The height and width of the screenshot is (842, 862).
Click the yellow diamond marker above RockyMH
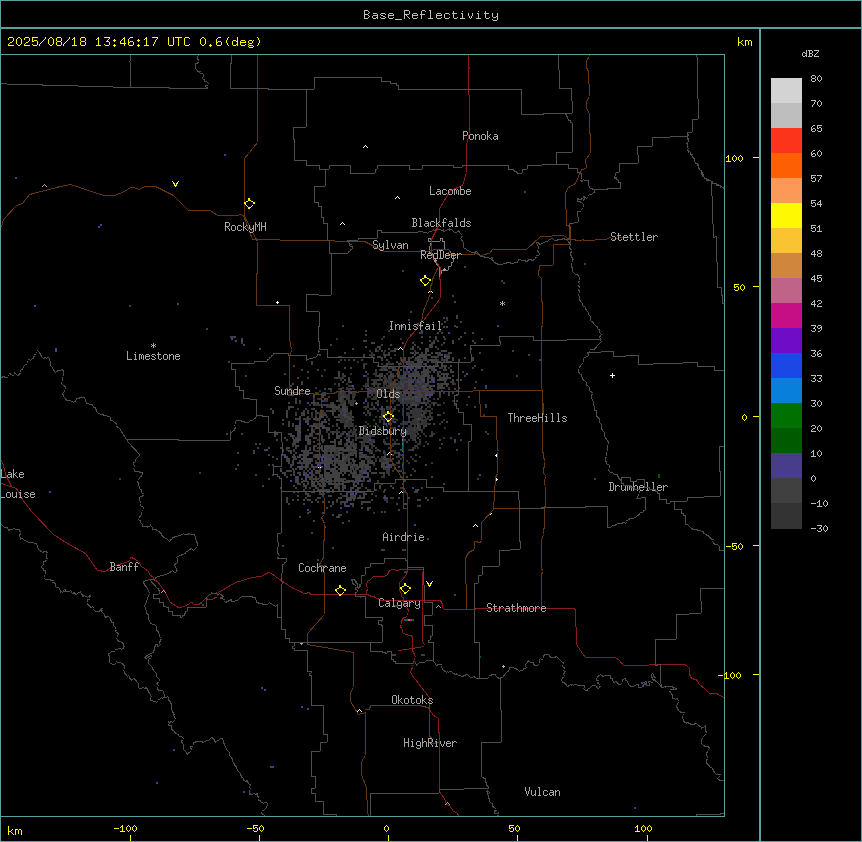pyautogui.click(x=249, y=204)
